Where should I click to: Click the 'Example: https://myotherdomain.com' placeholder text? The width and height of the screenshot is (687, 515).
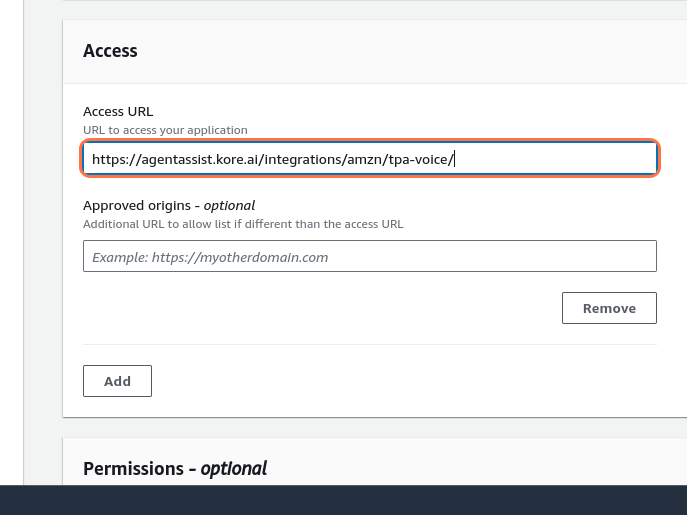(x=210, y=257)
